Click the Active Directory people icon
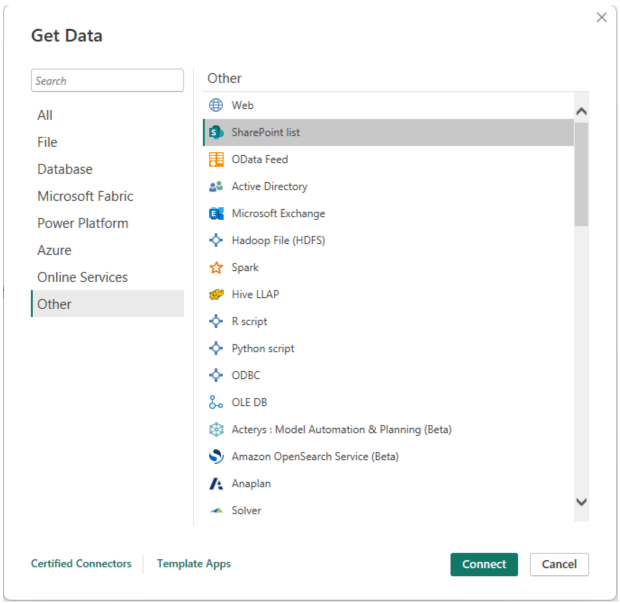This screenshot has width=620, height=604. [x=216, y=186]
